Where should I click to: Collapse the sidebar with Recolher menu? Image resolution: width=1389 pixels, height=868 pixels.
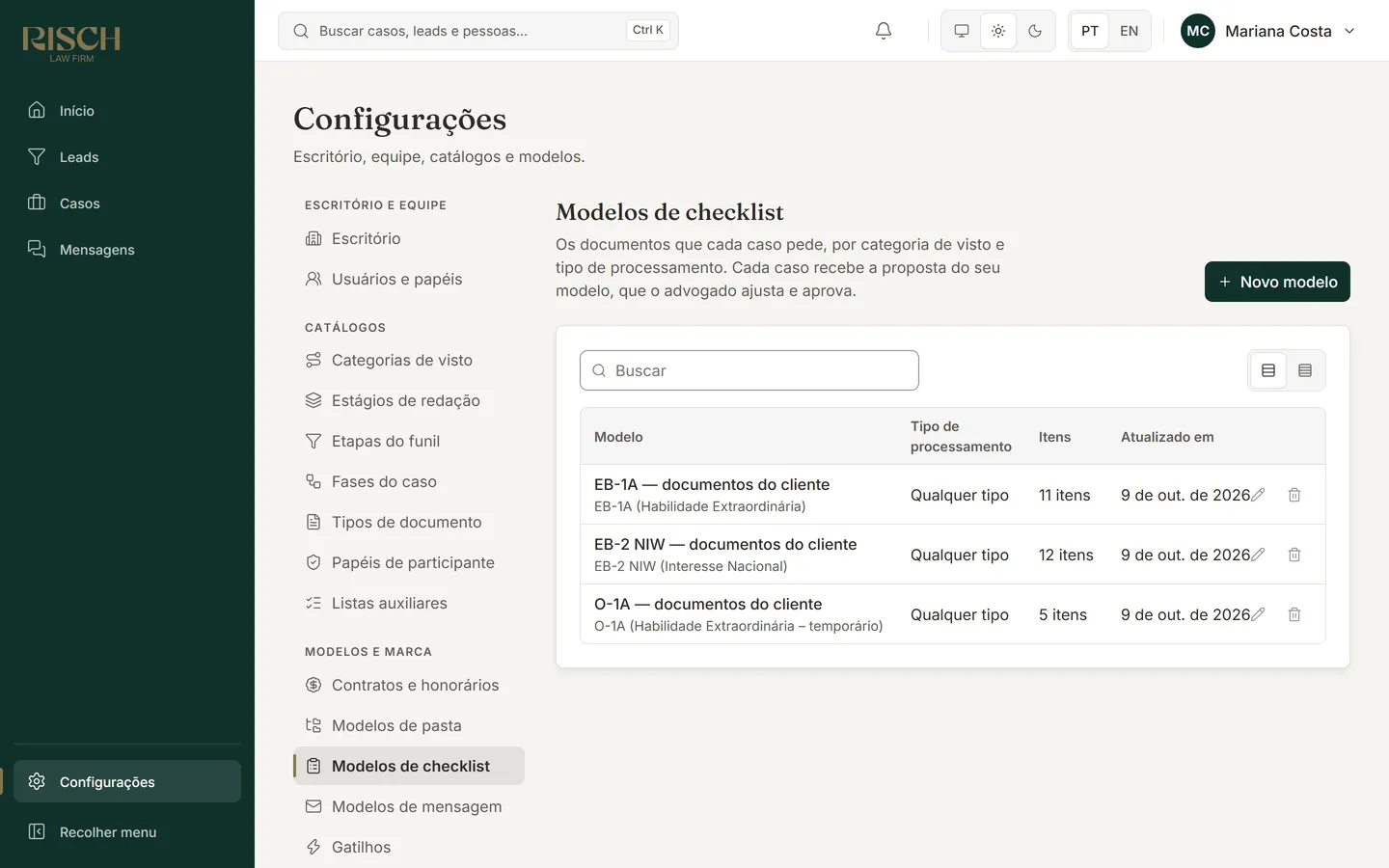[x=127, y=831]
